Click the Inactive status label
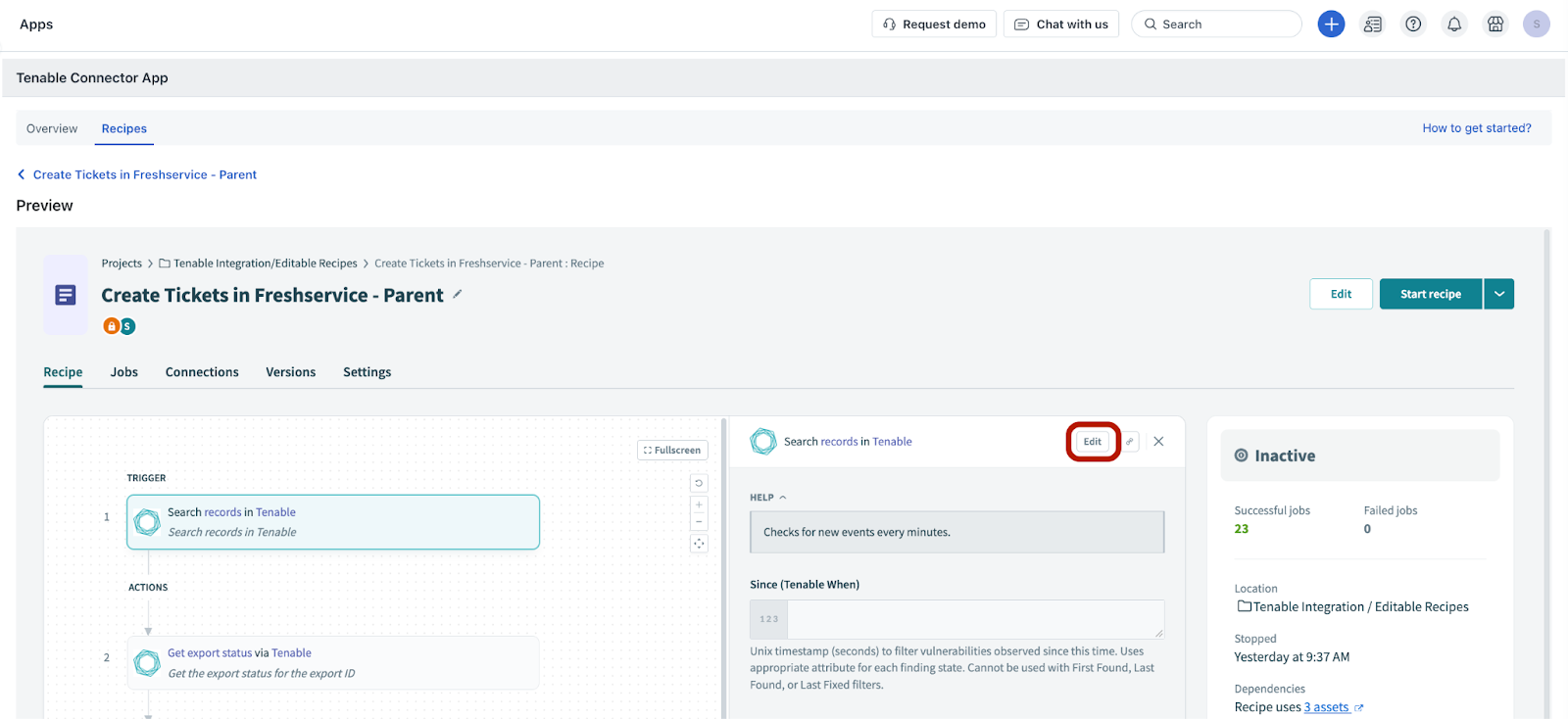The image size is (1568, 719). [1285, 455]
